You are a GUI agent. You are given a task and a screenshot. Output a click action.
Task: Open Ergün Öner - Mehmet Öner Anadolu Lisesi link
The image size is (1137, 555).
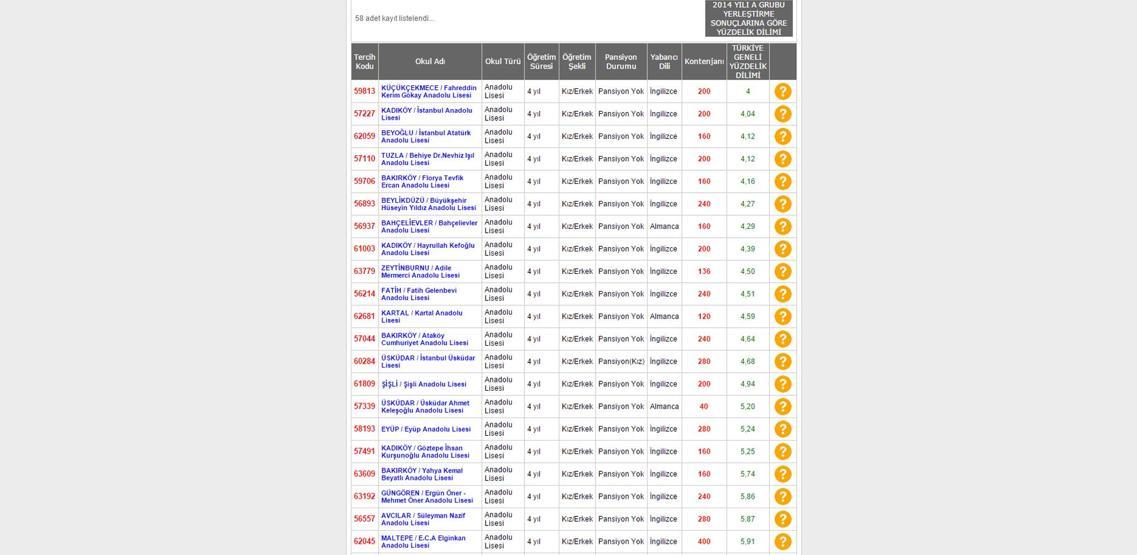pos(427,496)
